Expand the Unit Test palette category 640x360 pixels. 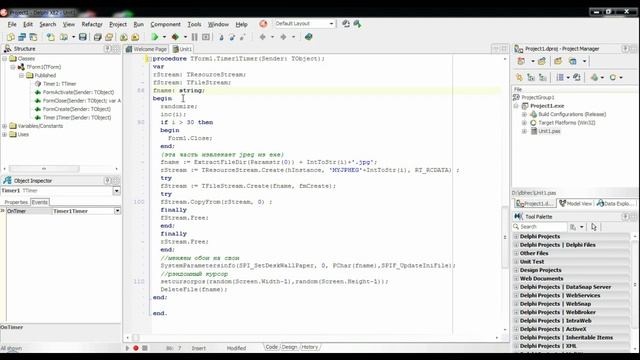coord(516,262)
